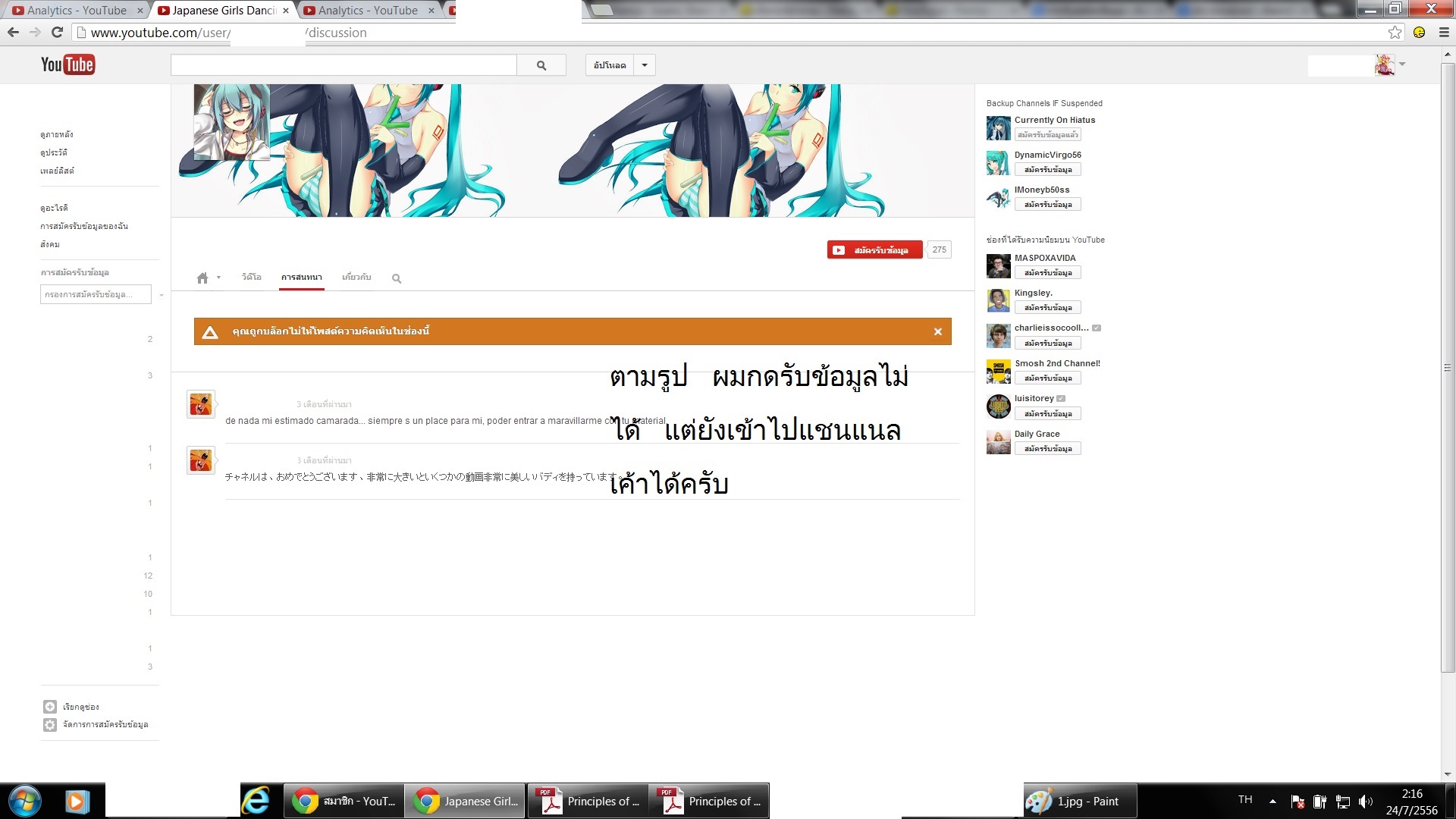Click the red subscribe button

874,250
